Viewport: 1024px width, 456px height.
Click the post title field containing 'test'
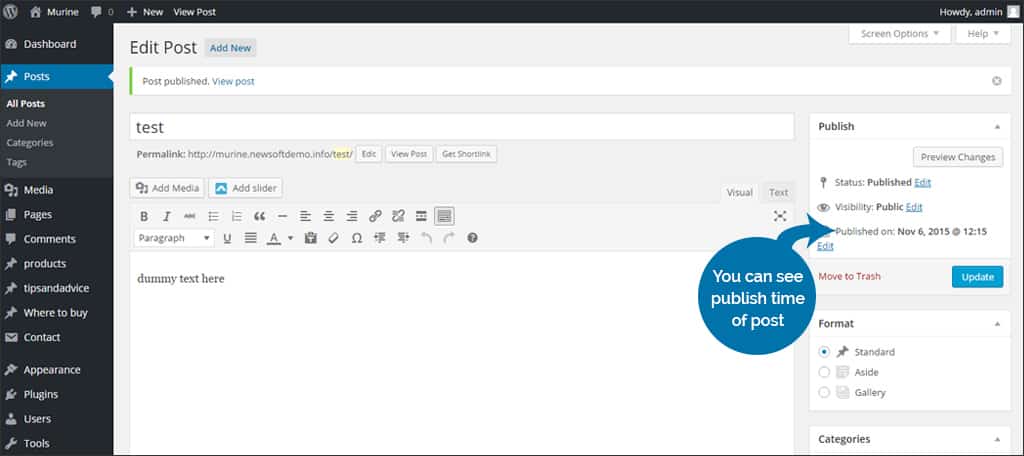(462, 127)
